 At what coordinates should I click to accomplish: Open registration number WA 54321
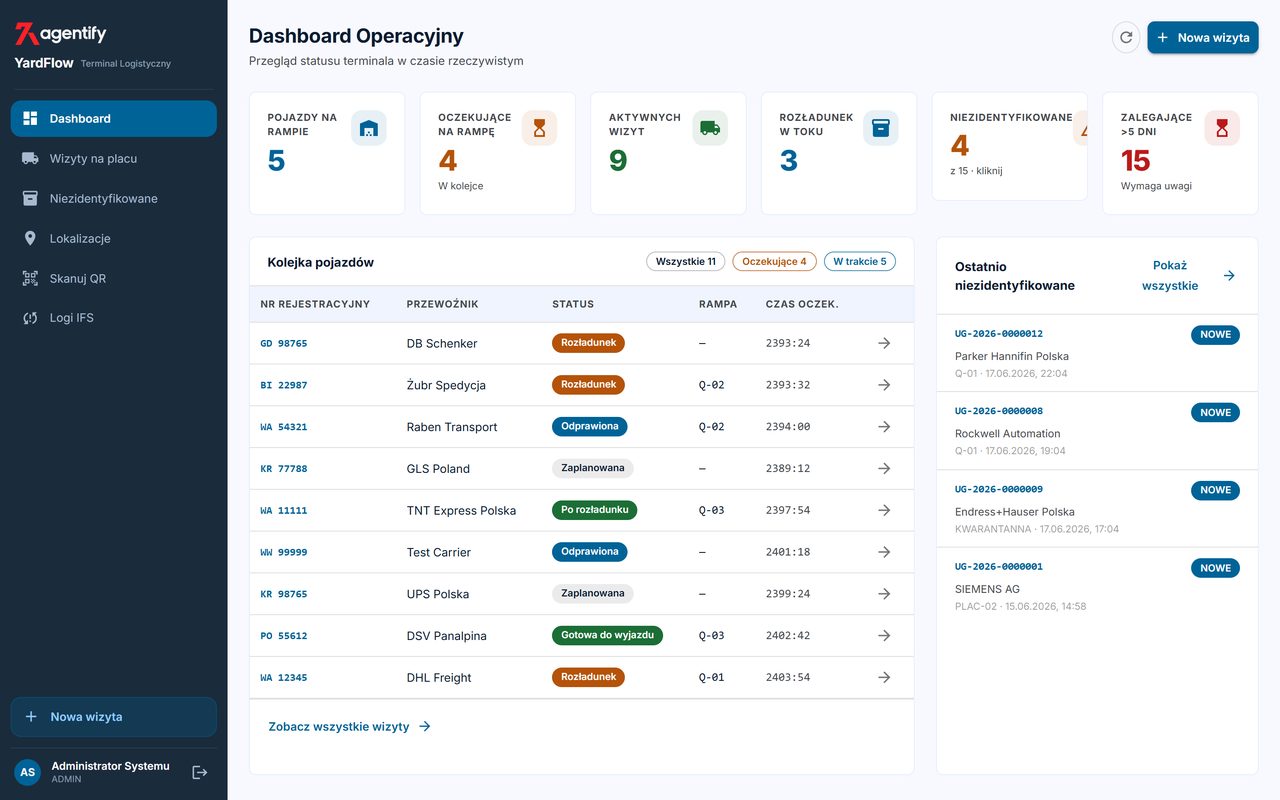[x=284, y=427]
